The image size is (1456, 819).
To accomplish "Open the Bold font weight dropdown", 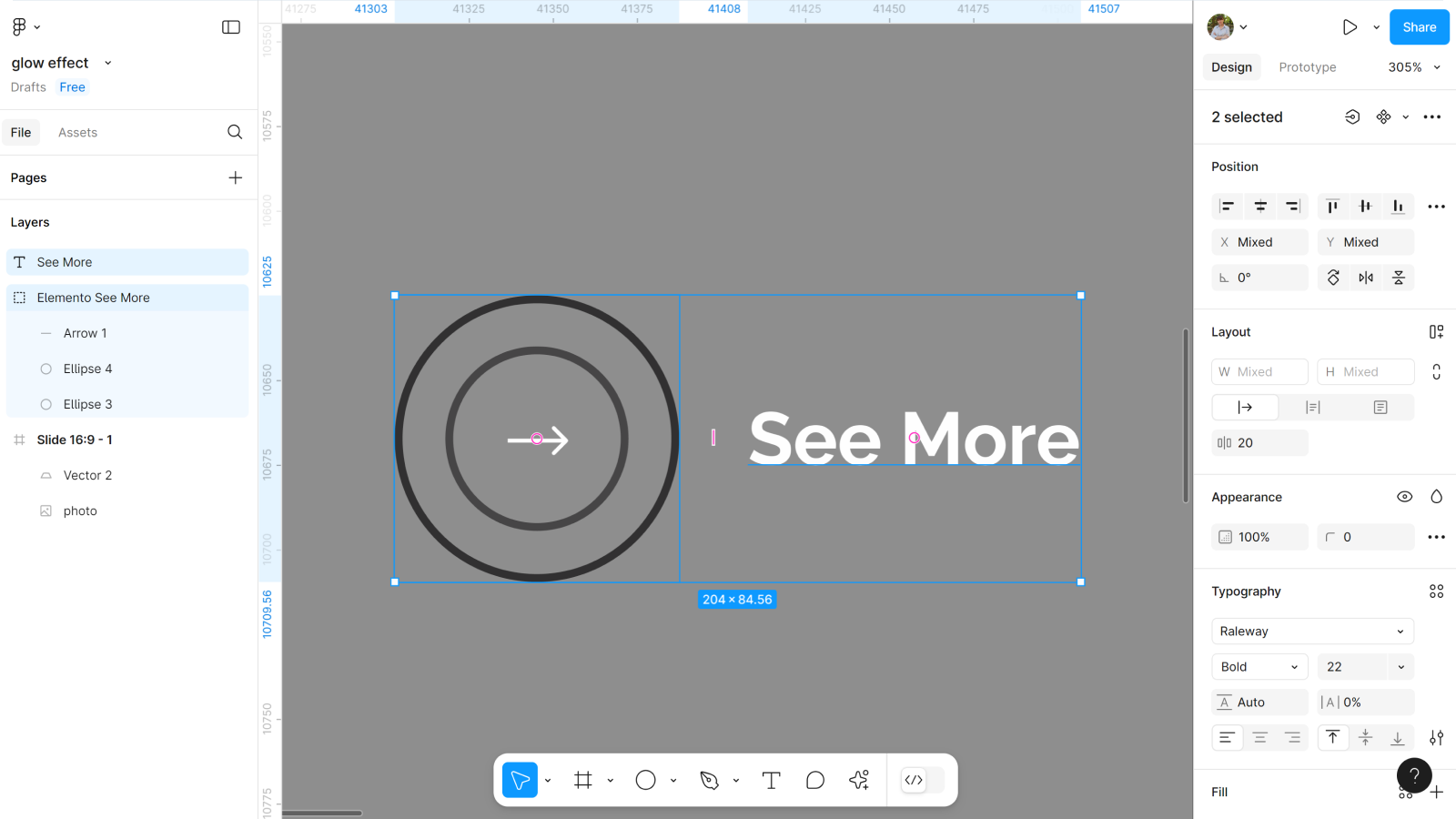I will 1259,667.
